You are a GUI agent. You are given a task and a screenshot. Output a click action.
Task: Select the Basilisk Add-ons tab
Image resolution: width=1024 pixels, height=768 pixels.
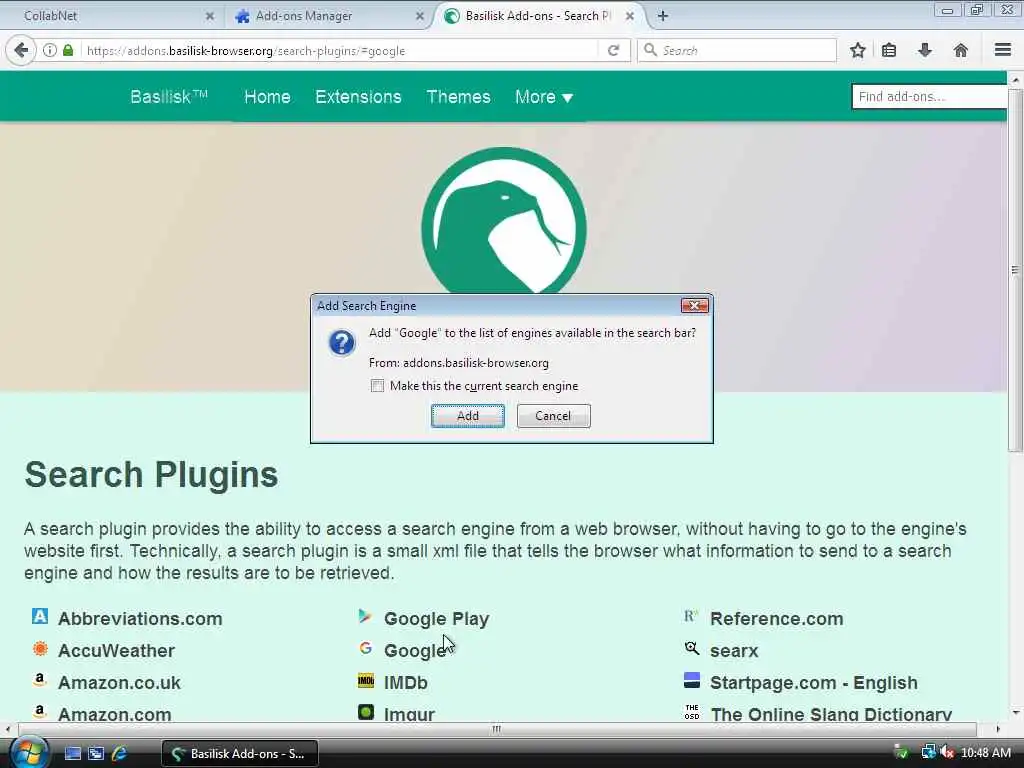539,16
